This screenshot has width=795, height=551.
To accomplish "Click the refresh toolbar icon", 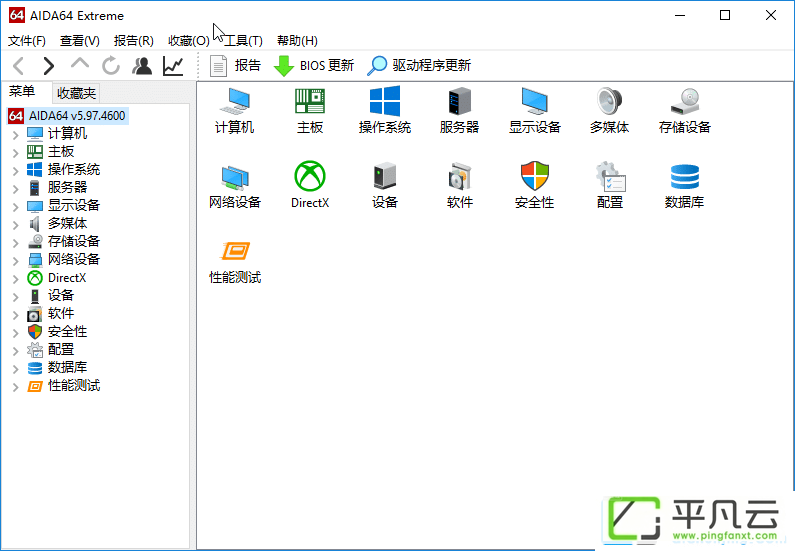I will [111, 66].
